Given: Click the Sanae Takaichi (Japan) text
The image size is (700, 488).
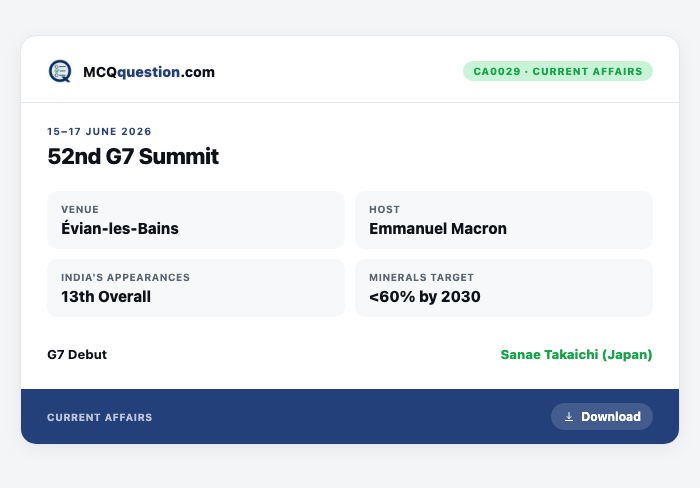Looking at the screenshot, I should click(576, 355).
